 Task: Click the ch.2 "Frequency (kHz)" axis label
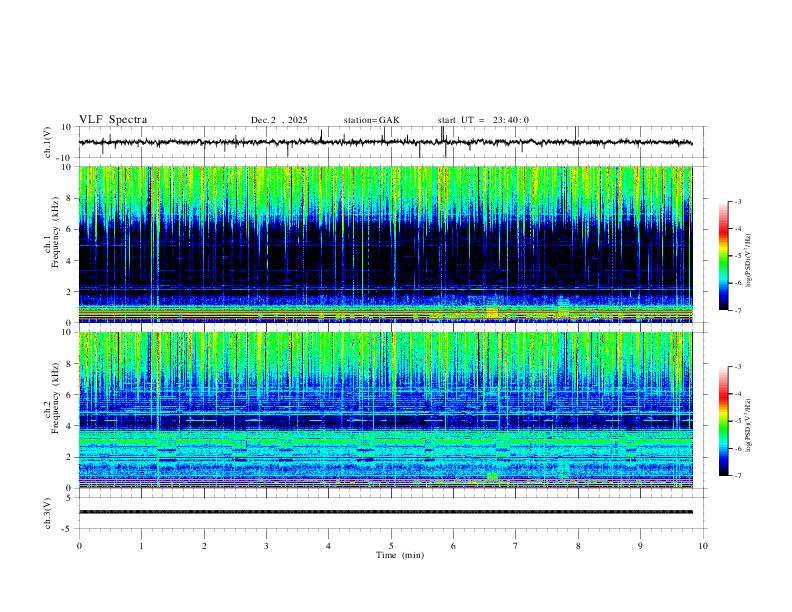(x=55, y=398)
